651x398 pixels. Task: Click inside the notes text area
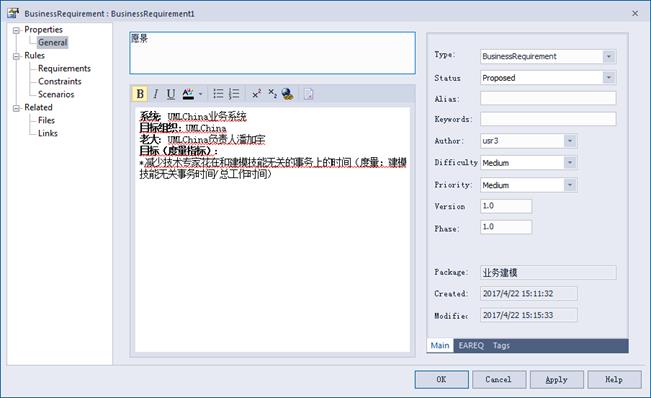coord(272,230)
